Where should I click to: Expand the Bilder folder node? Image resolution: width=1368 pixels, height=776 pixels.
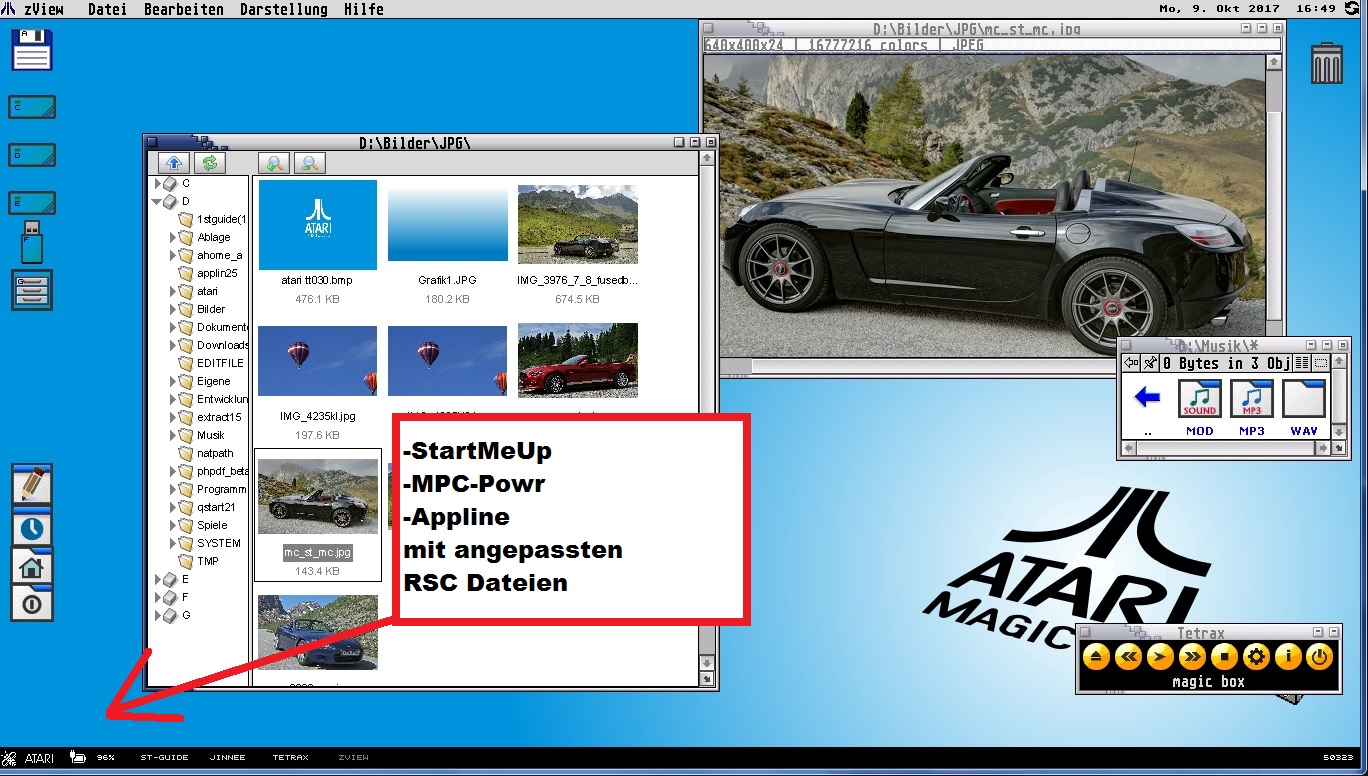tap(173, 310)
